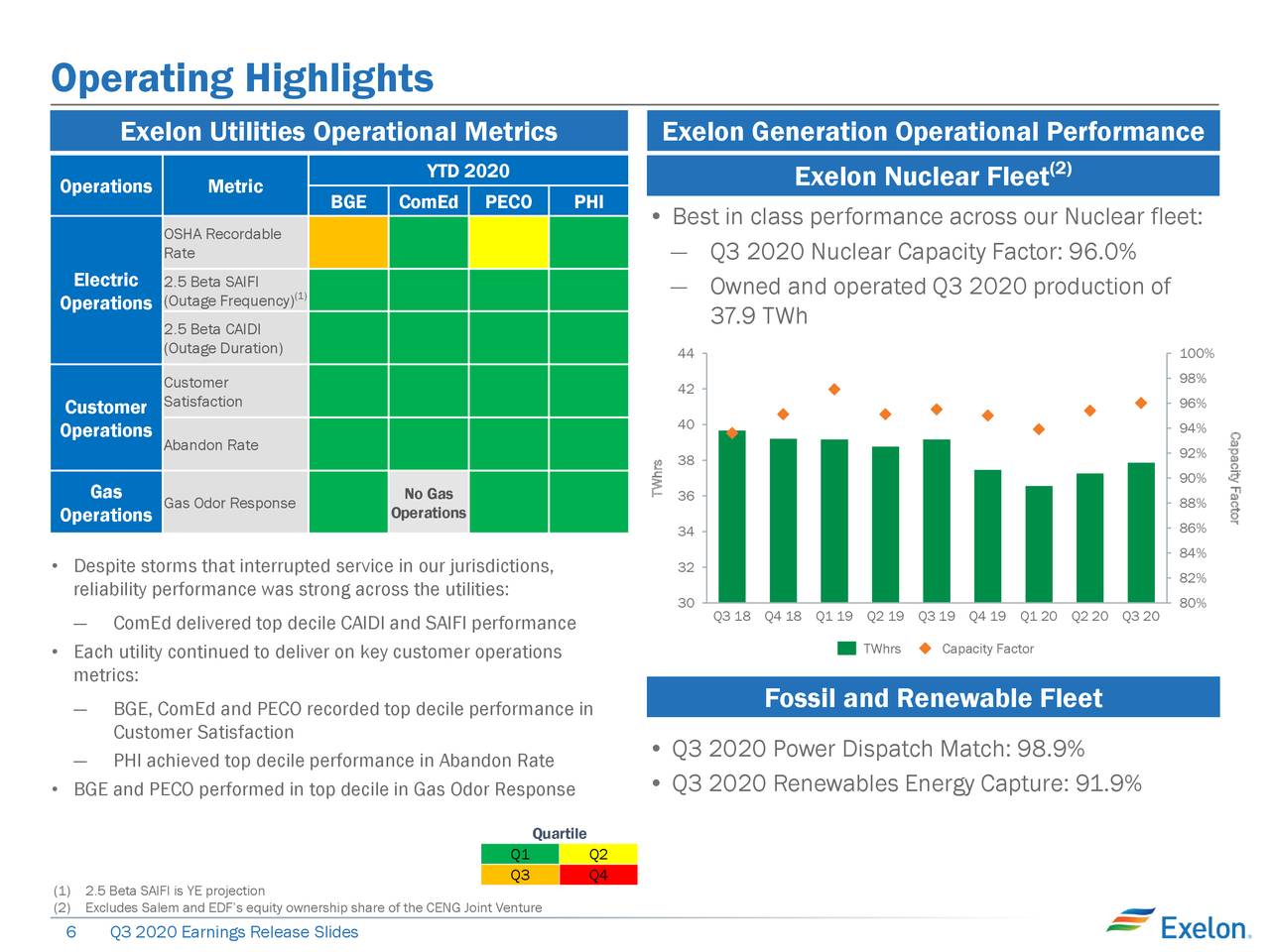Image resolution: width=1270 pixels, height=952 pixels.
Task: Click the Q3 2020 Earnings Release Slides footer
Action: (x=234, y=932)
